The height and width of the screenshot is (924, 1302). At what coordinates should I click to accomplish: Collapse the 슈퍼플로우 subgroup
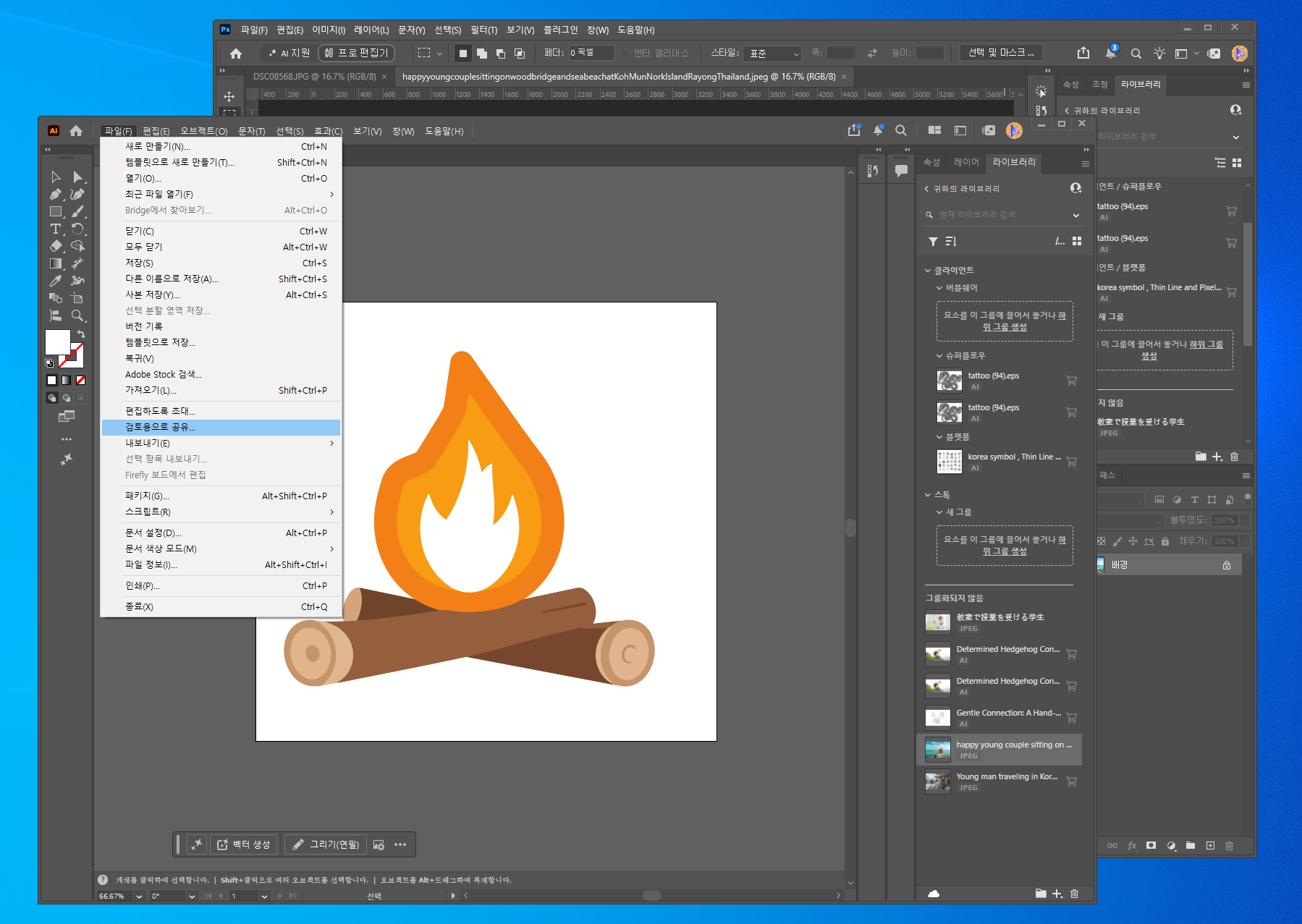point(939,356)
